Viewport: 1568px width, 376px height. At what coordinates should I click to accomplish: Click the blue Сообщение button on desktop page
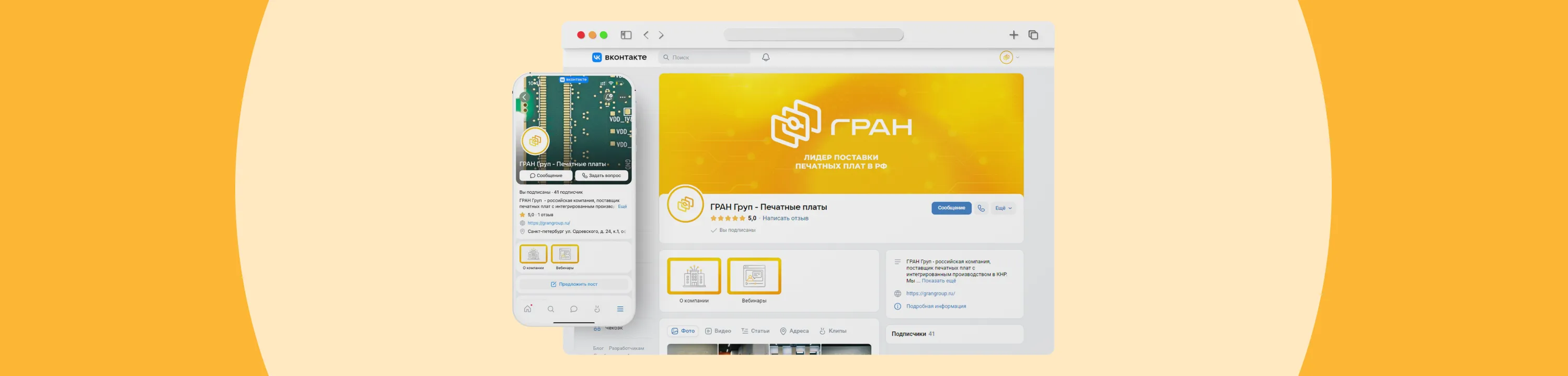pyautogui.click(x=951, y=208)
